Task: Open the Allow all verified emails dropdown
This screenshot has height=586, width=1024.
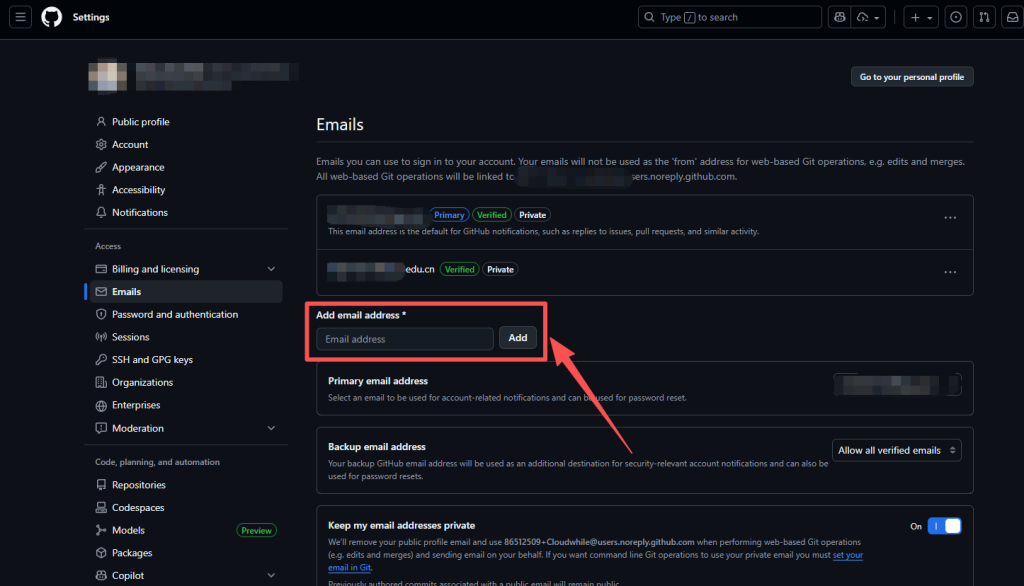Action: coord(897,450)
